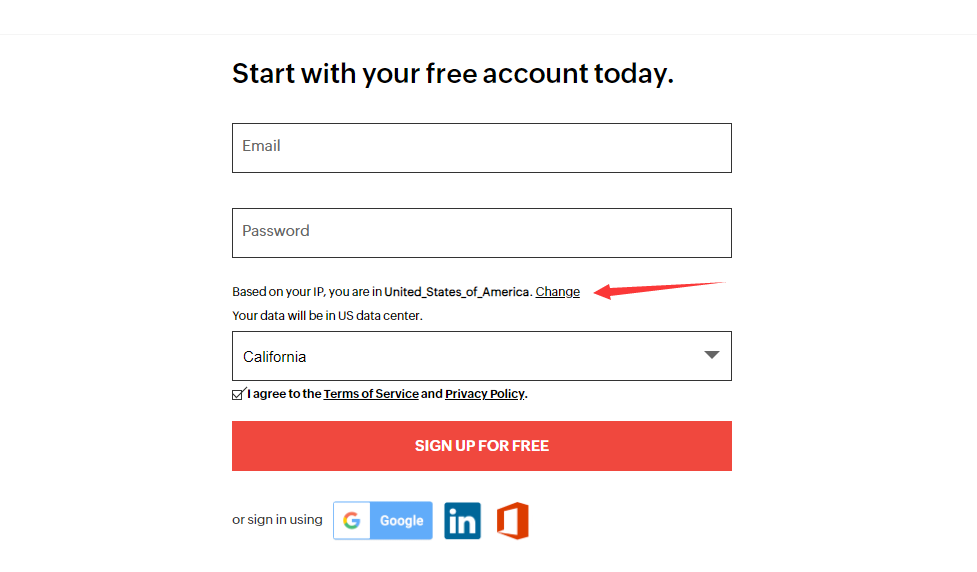Focus the Email input field

(x=481, y=148)
